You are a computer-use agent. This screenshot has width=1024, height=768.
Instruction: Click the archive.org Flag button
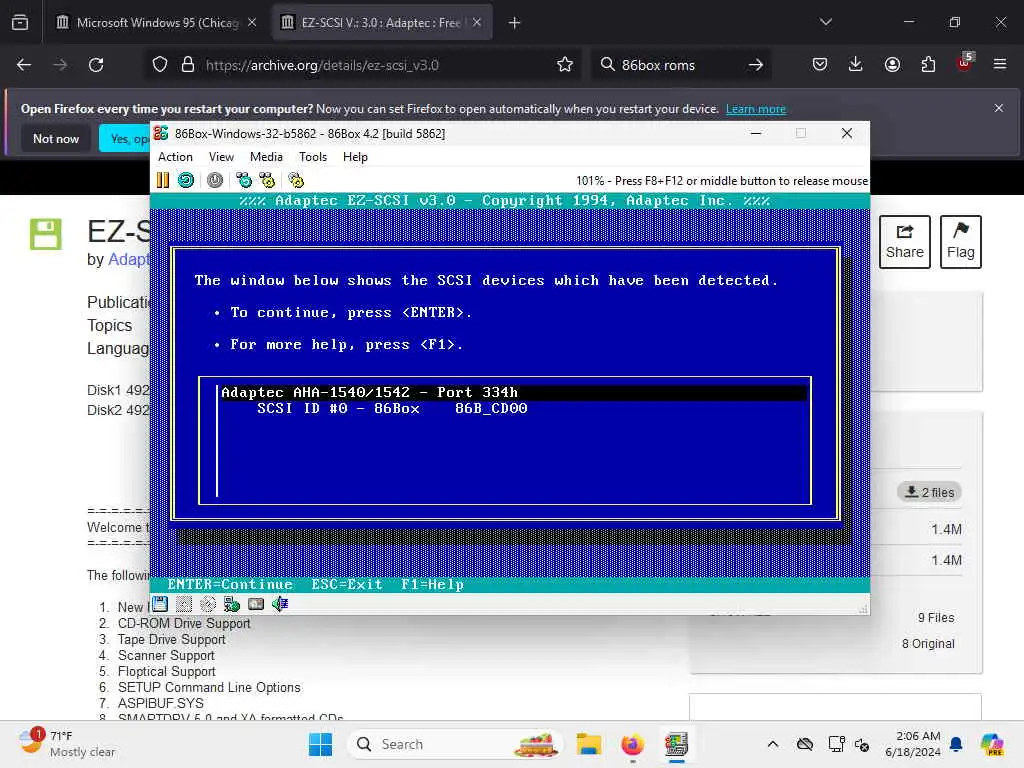[961, 242]
